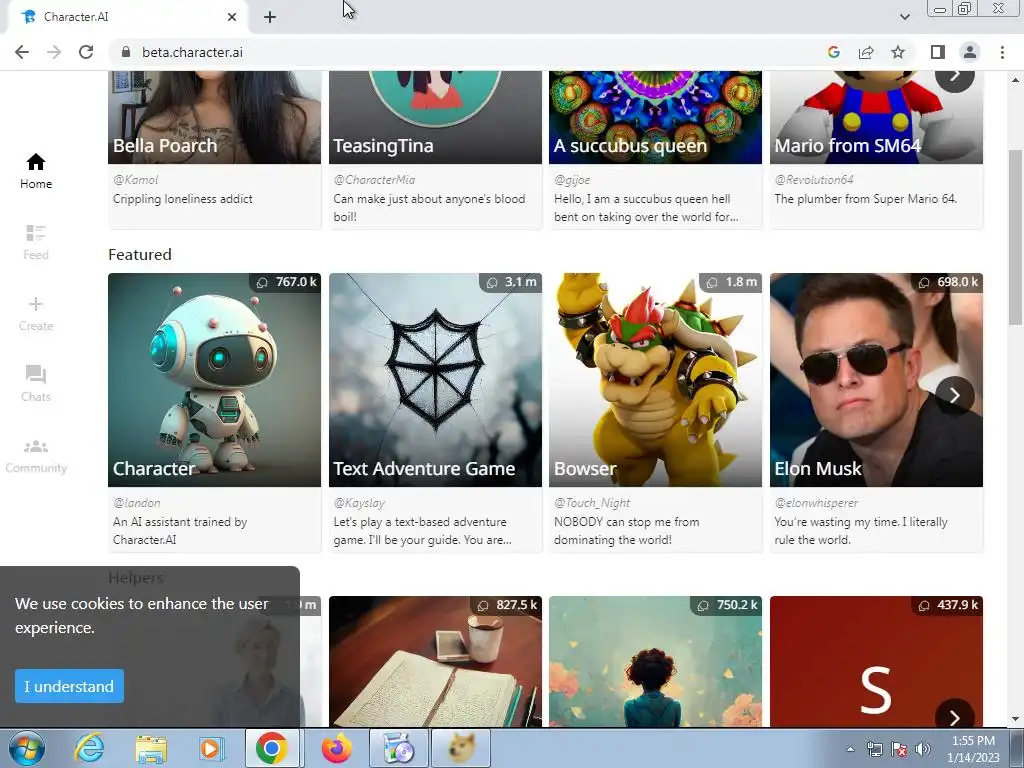1024x768 pixels.
Task: Open the Chrome profile avatar
Action: point(970,52)
